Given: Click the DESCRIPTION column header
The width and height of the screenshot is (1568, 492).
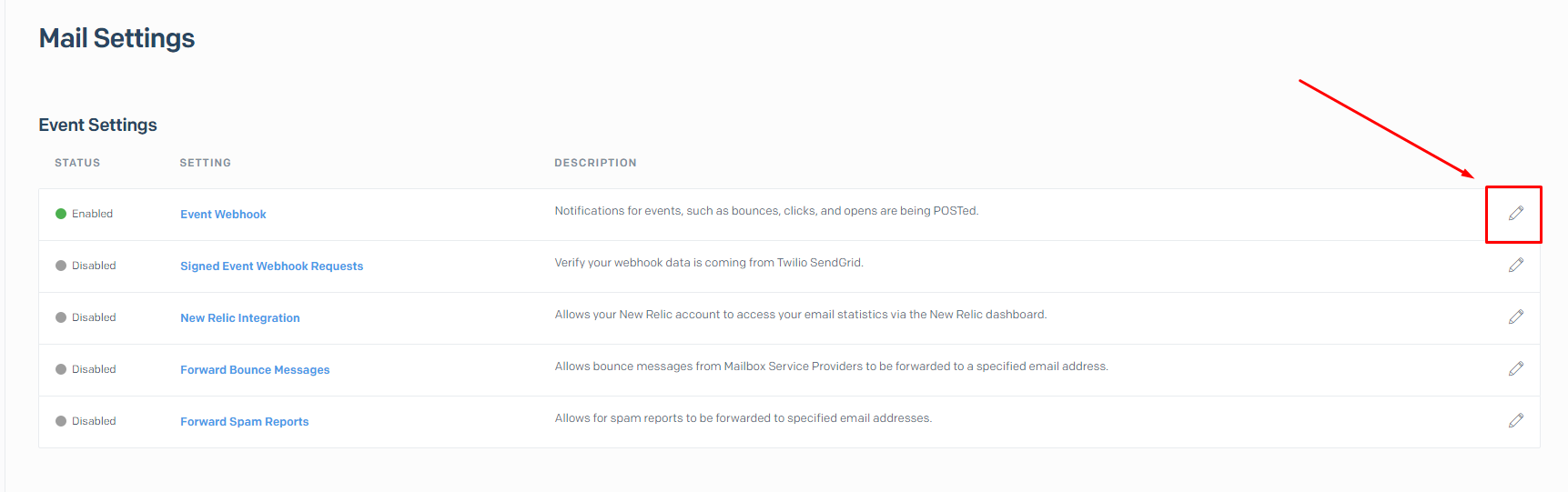Looking at the screenshot, I should (x=595, y=163).
